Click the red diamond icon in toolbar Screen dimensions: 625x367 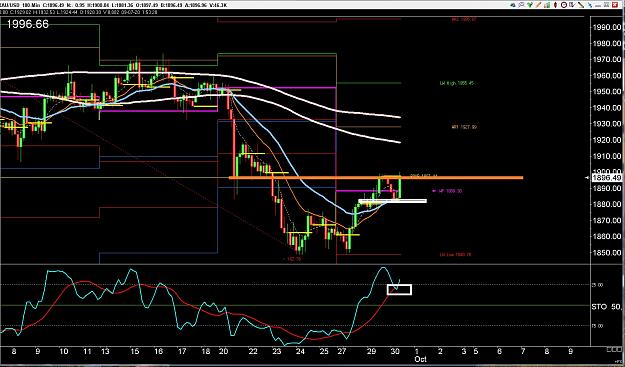coord(555,5)
